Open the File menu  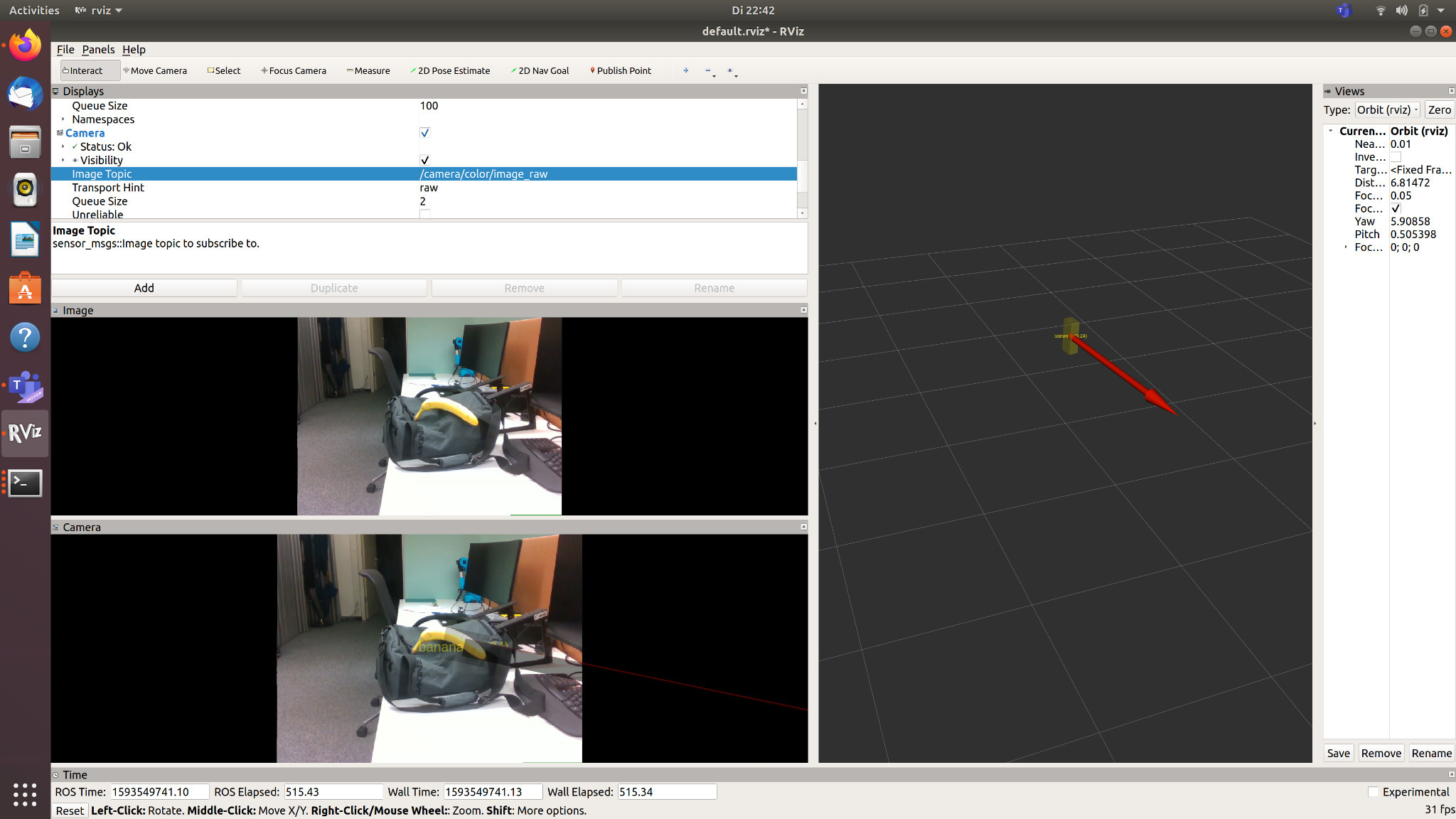(65, 49)
